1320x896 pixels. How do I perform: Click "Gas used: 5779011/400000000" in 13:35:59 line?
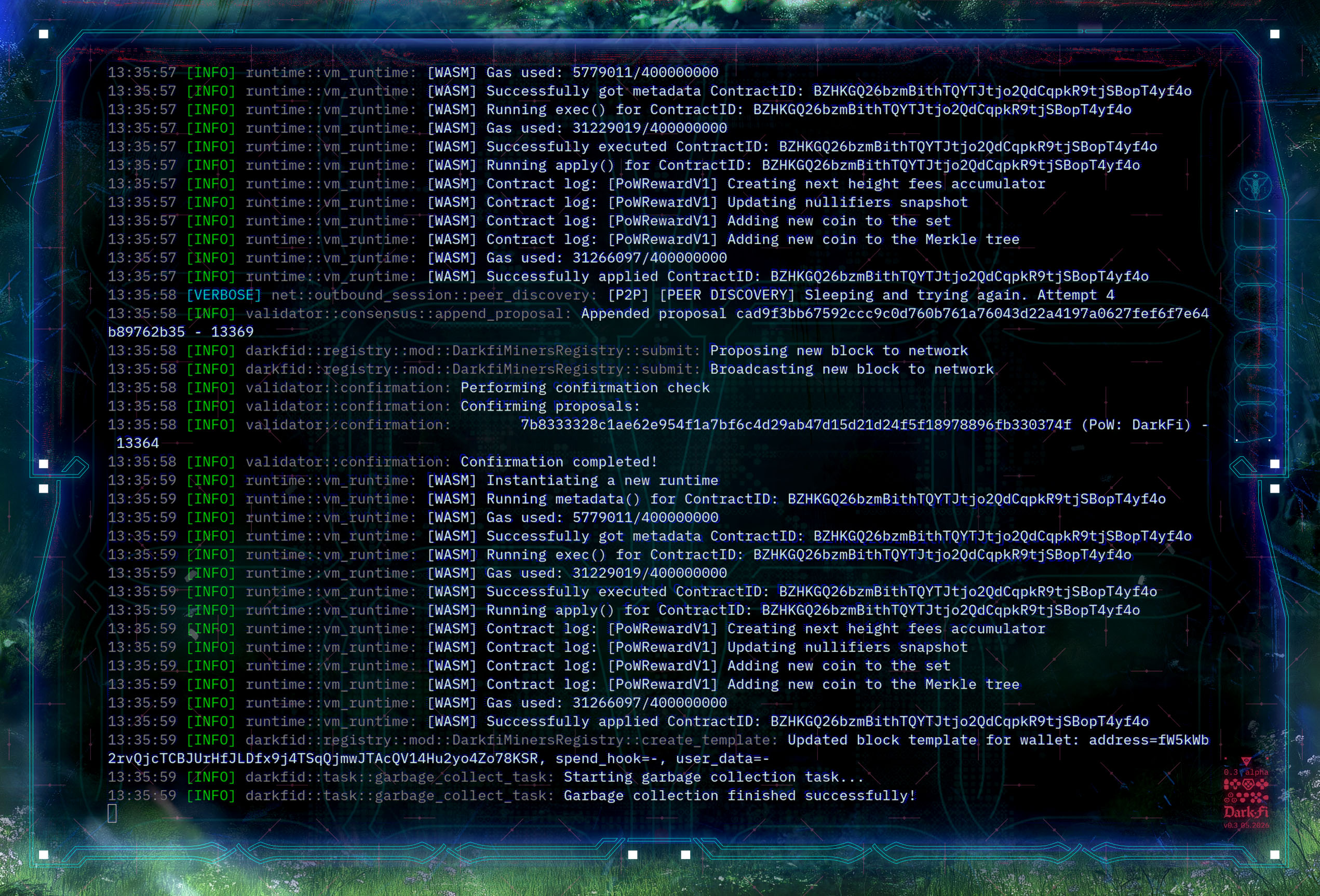[602, 517]
